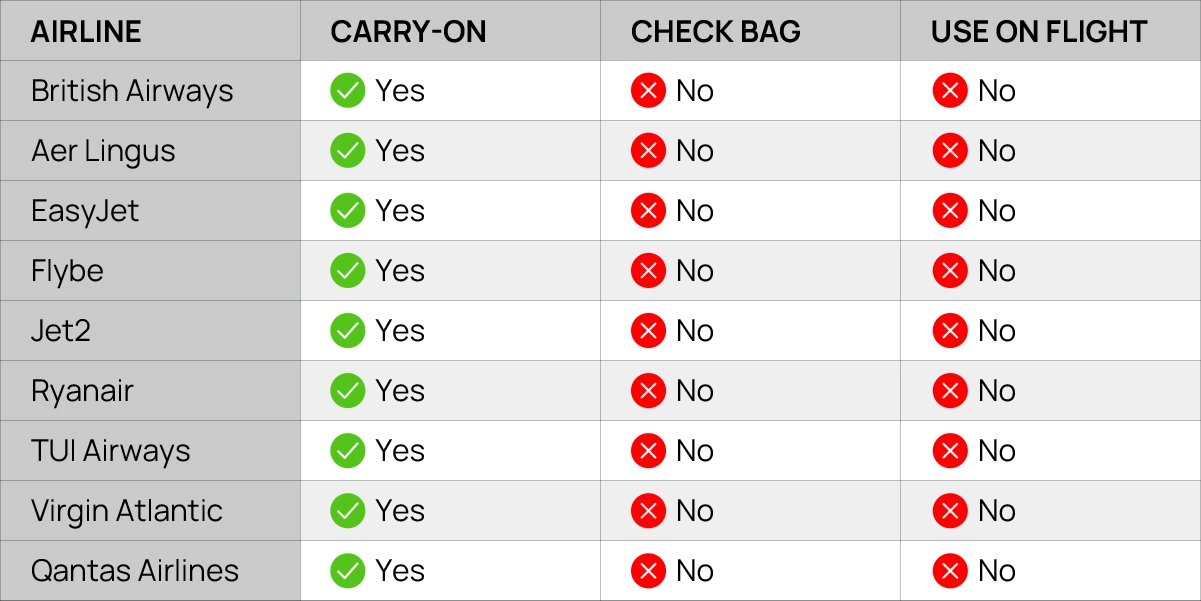This screenshot has height=601, width=1201.
Task: Select the AIRLINE column header
Action: point(86,31)
